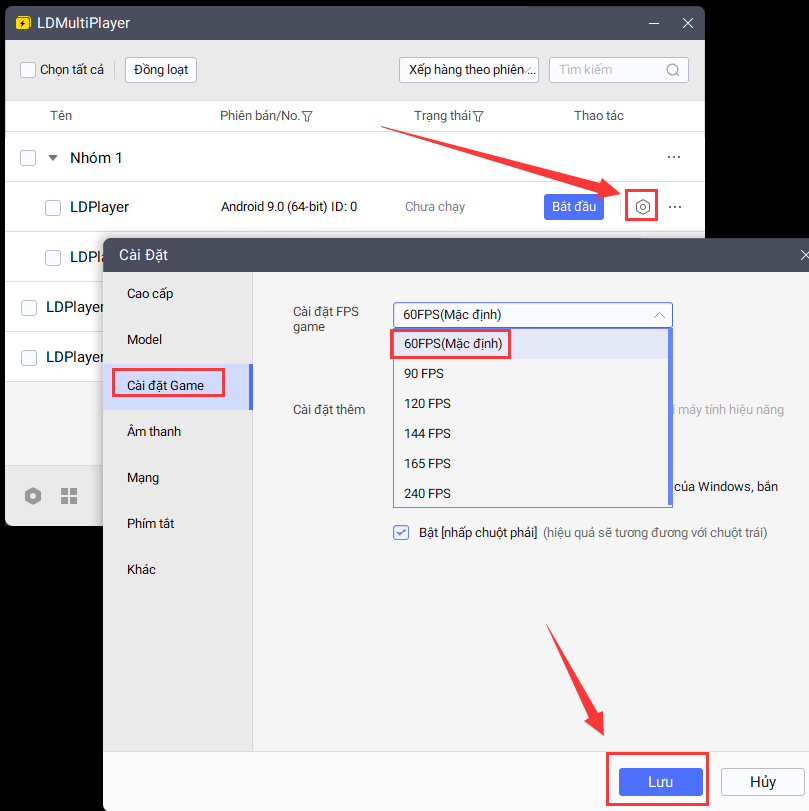Screen dimensions: 809x811
Task: Click the Nhóm 1 group name
Action: pyautogui.click(x=96, y=158)
